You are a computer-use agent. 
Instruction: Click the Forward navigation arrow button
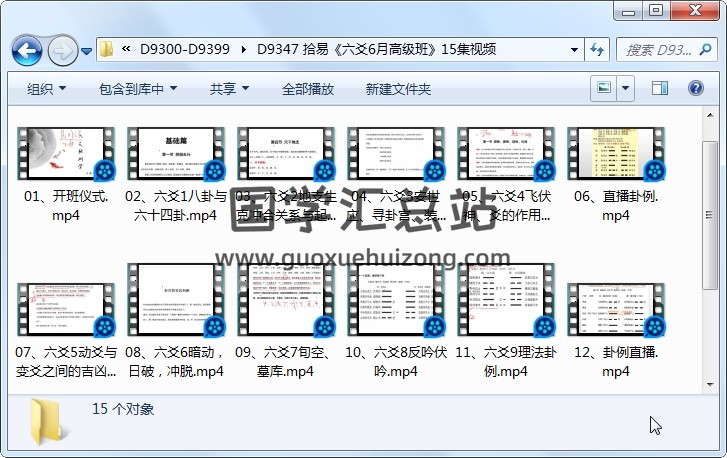62,49
